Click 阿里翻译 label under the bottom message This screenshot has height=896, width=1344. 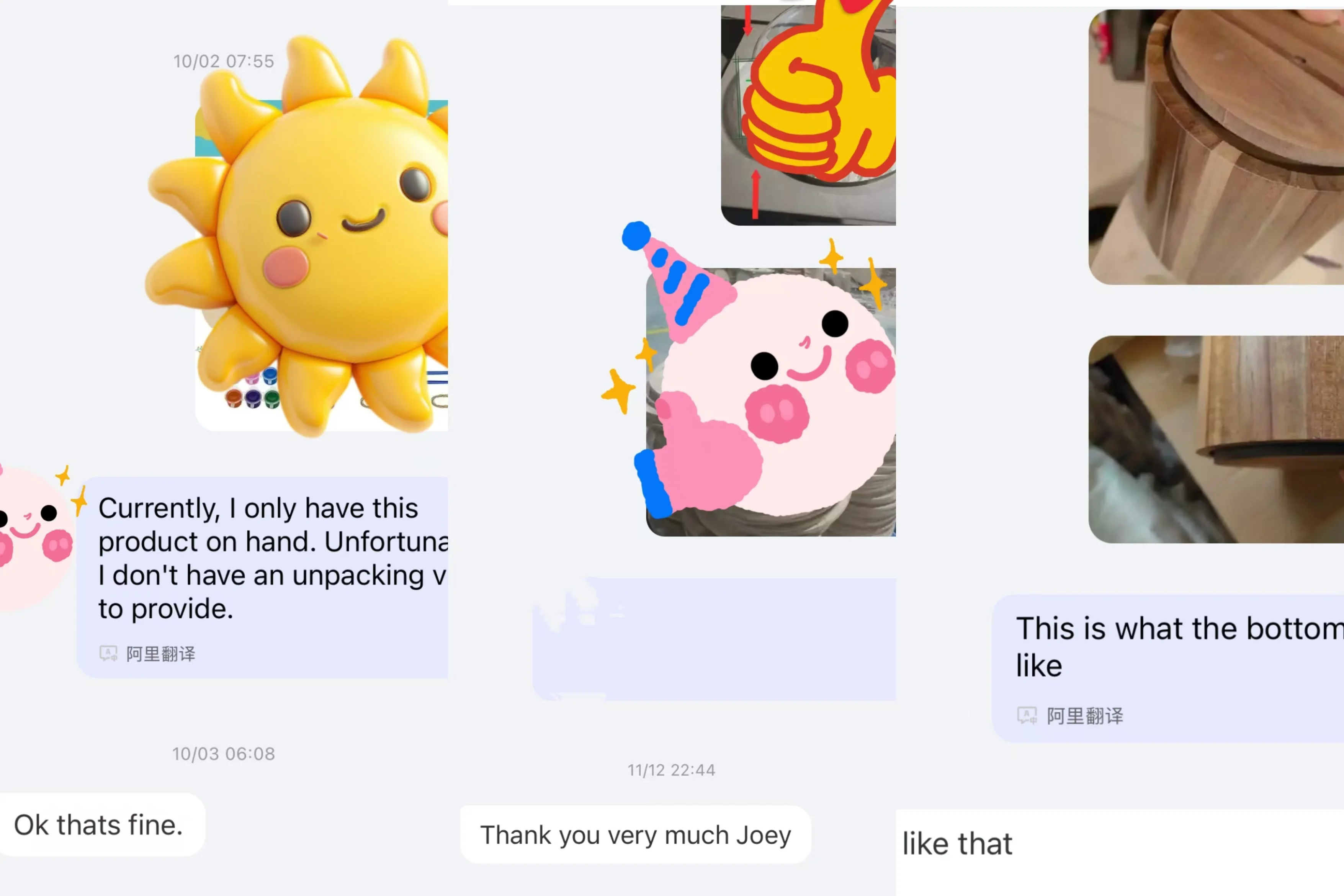click(x=1084, y=715)
